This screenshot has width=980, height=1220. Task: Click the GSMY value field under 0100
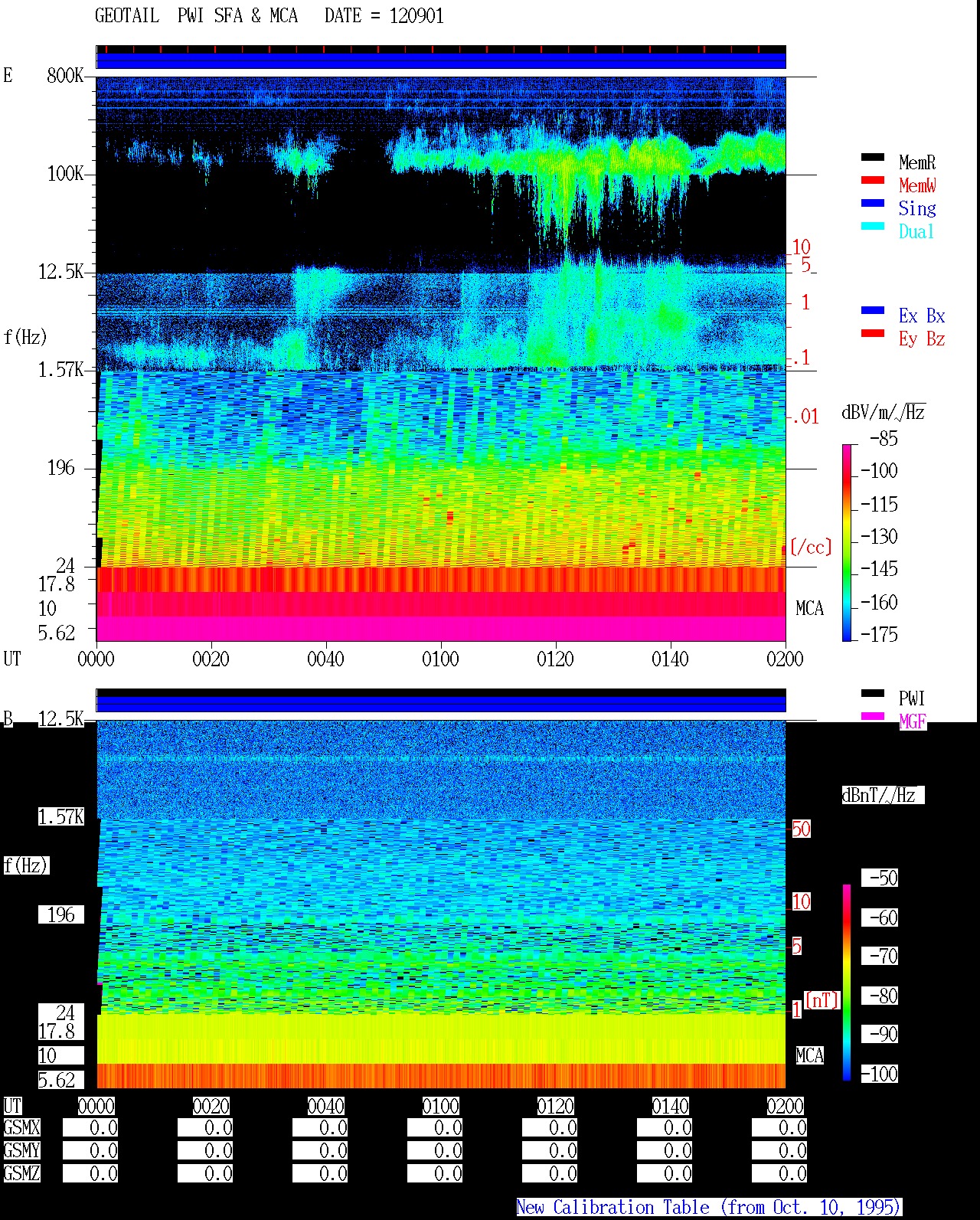point(435,1150)
